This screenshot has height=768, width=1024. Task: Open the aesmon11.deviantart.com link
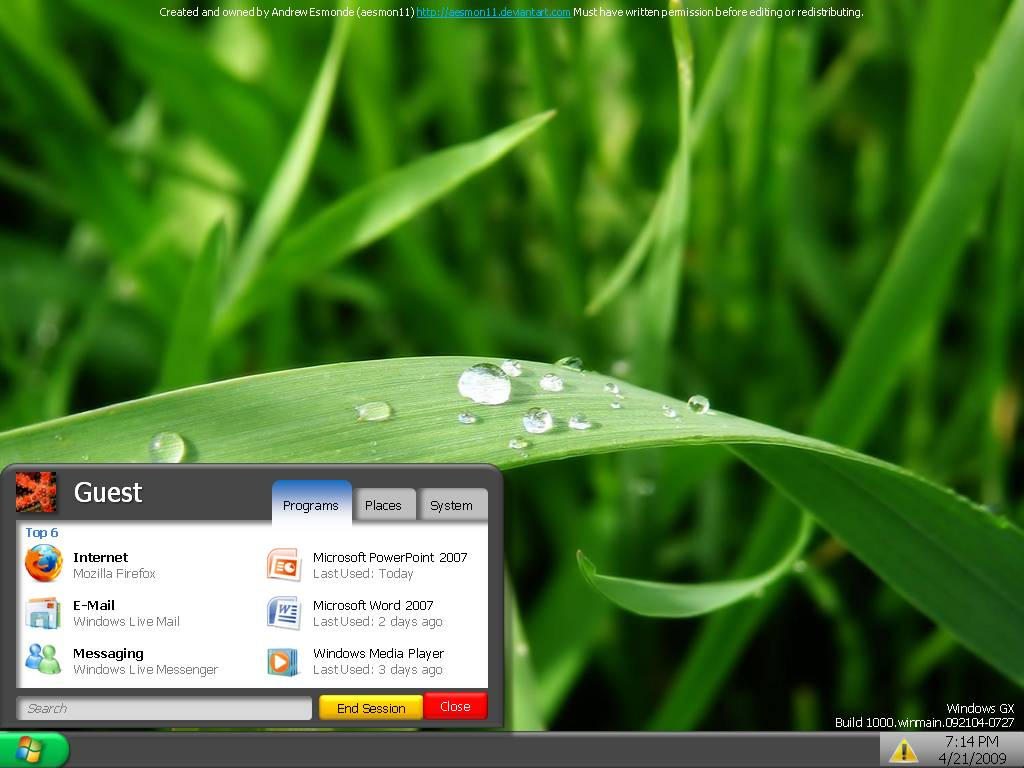click(494, 13)
